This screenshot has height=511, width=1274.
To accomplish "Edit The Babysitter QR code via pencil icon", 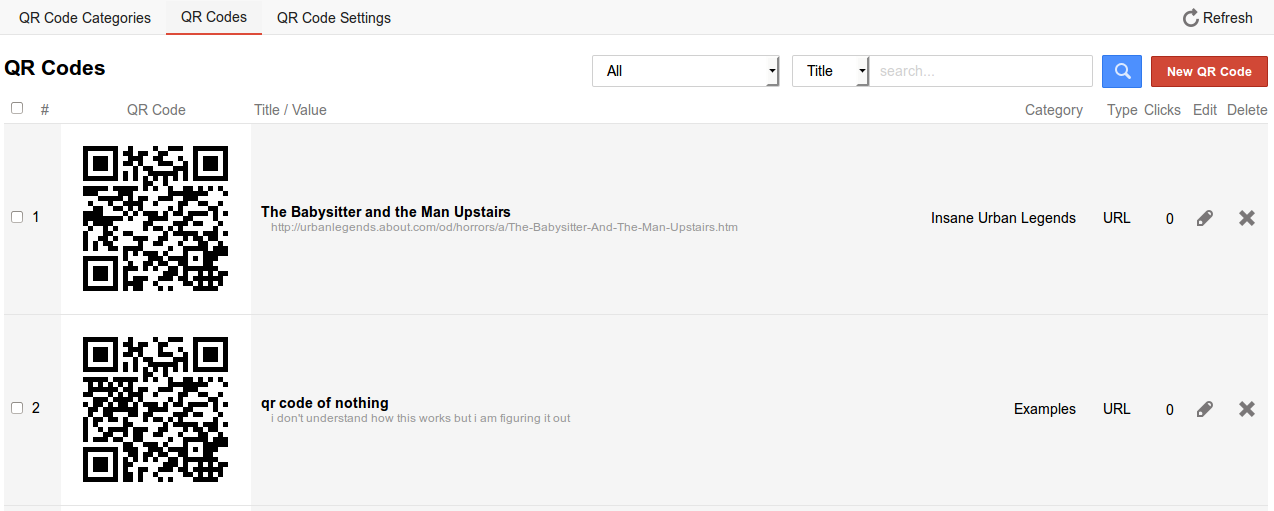I will coord(1205,218).
